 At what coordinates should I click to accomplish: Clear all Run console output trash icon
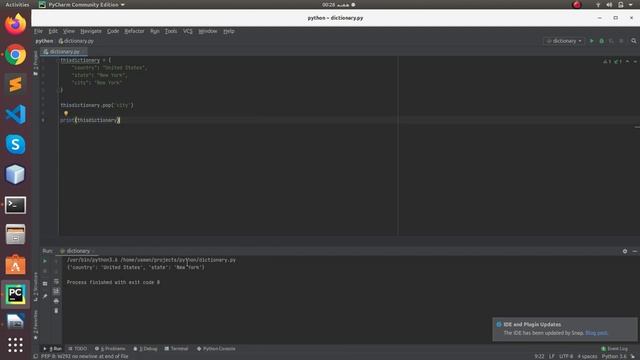click(x=56, y=311)
